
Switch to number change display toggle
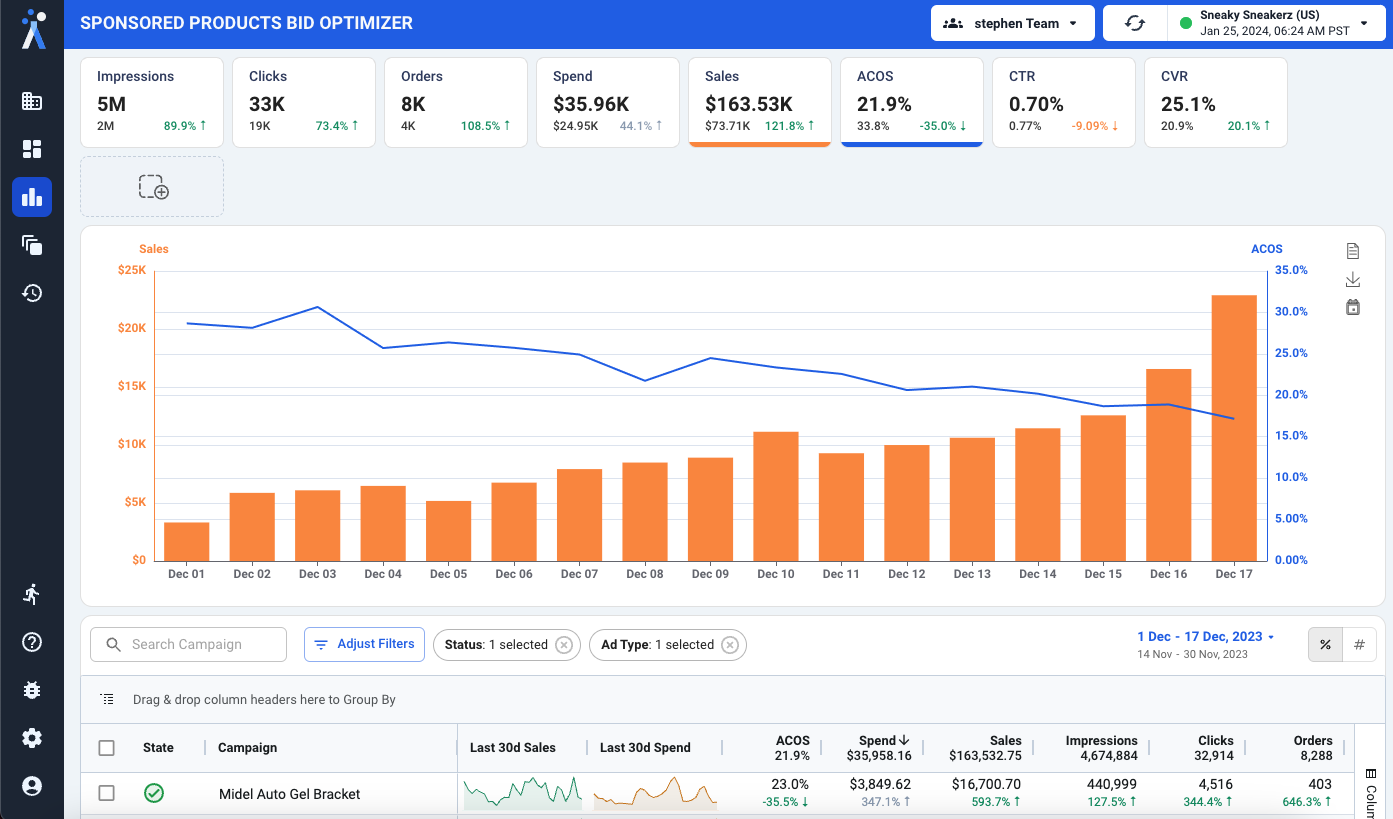(x=1359, y=645)
